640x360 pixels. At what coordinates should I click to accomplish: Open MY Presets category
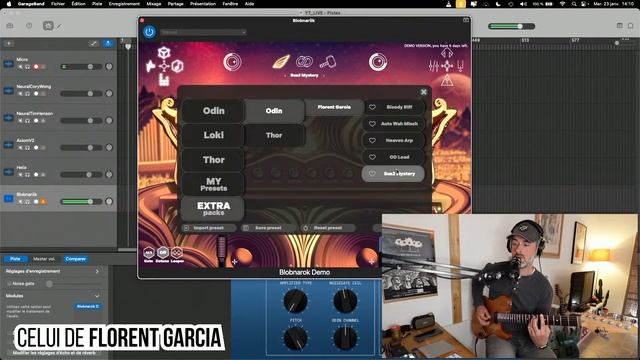[x=213, y=184]
